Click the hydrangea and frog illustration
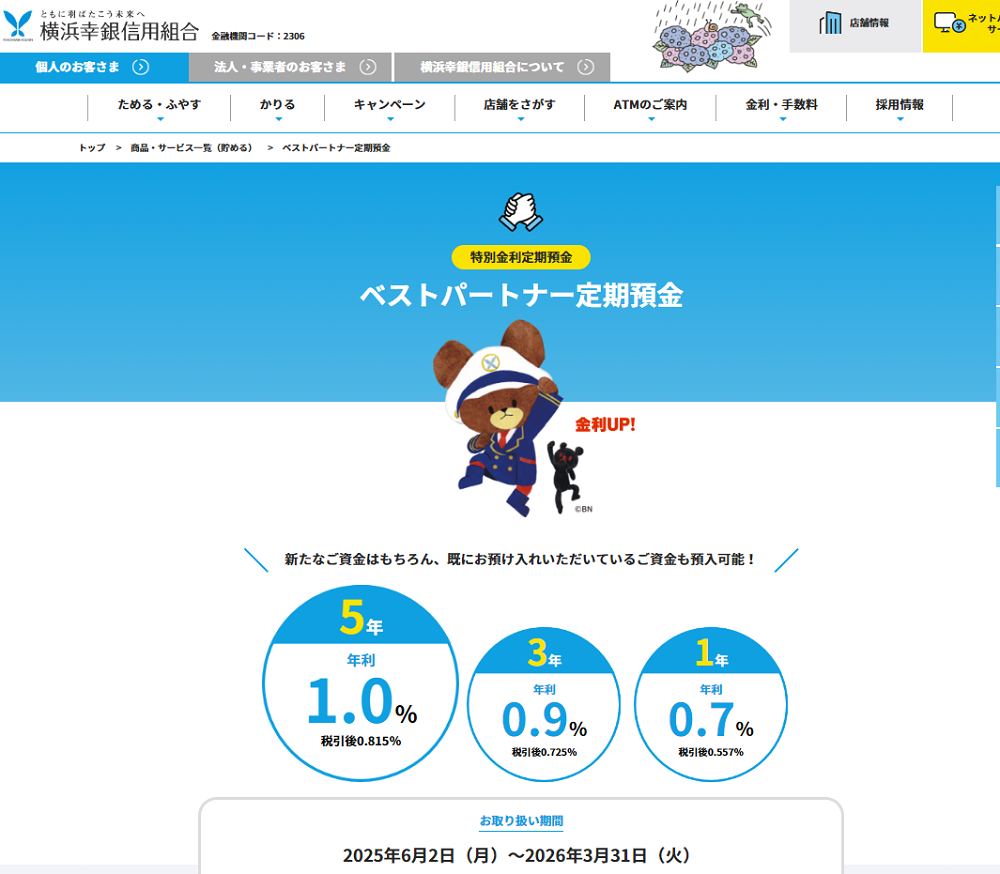 click(712, 36)
